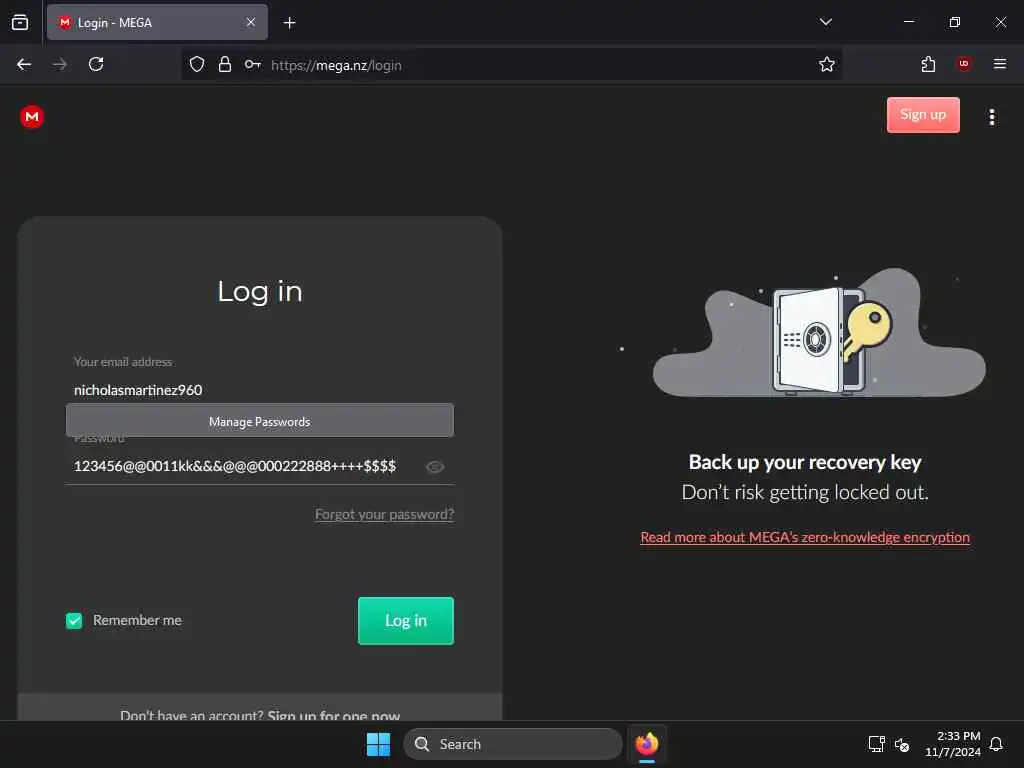
Task: Uncheck the Remember me checkbox
Action: (74, 620)
